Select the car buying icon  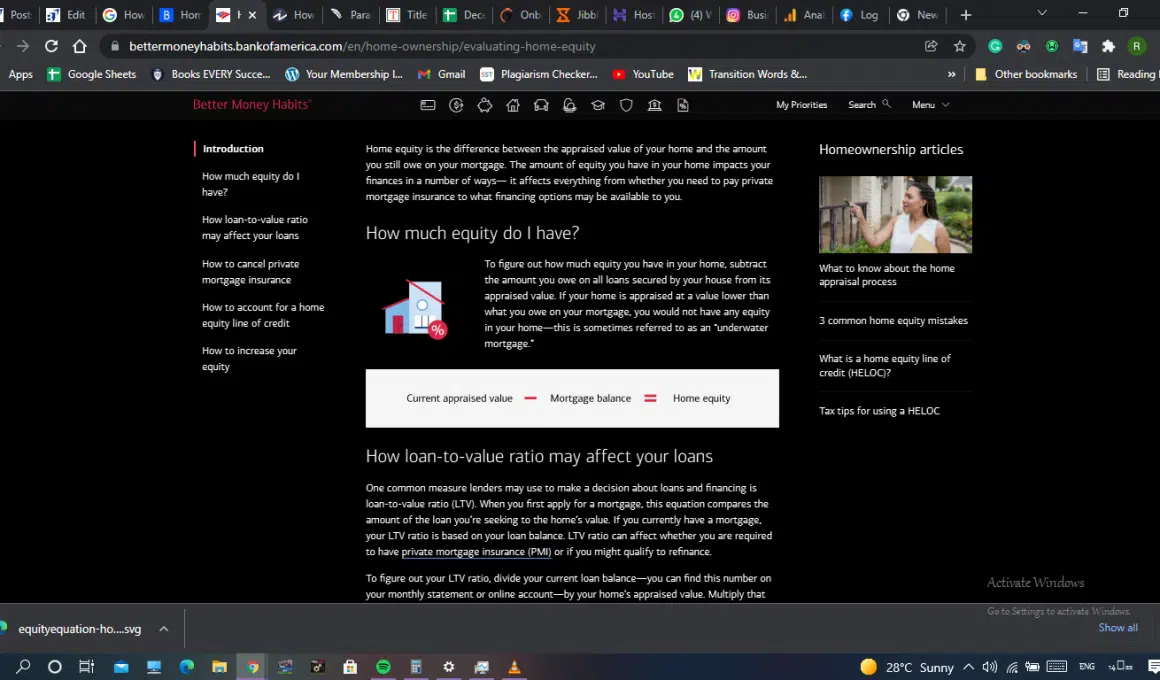click(x=541, y=105)
